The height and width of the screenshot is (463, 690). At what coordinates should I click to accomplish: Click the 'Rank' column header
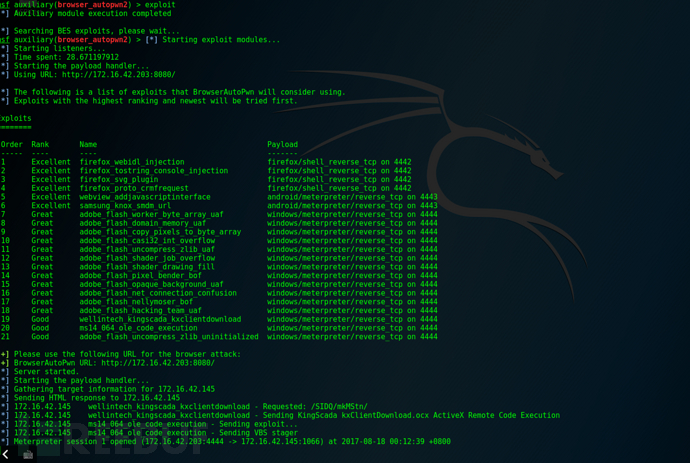click(40, 144)
